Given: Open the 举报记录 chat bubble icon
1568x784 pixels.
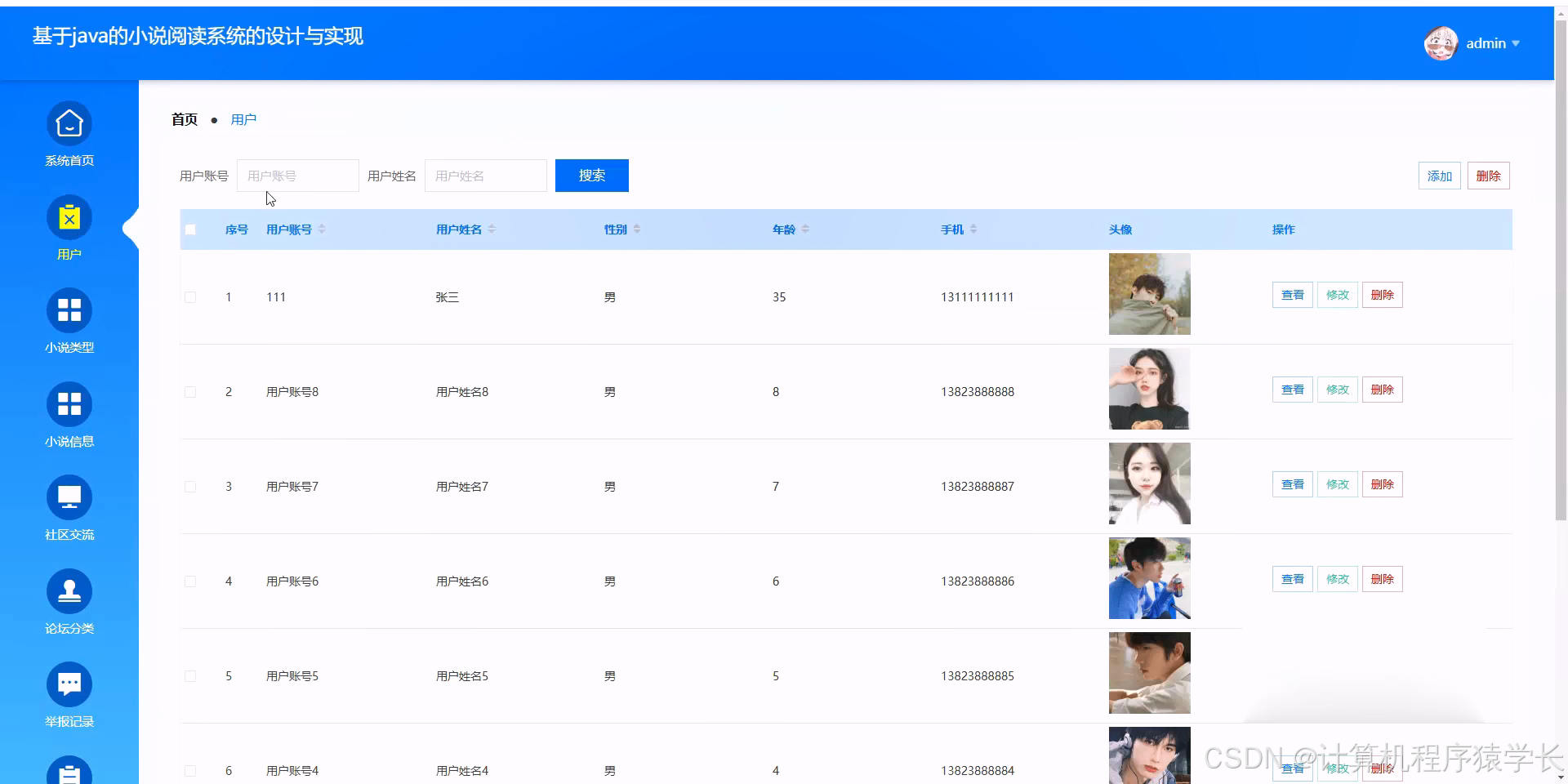Looking at the screenshot, I should point(69,685).
